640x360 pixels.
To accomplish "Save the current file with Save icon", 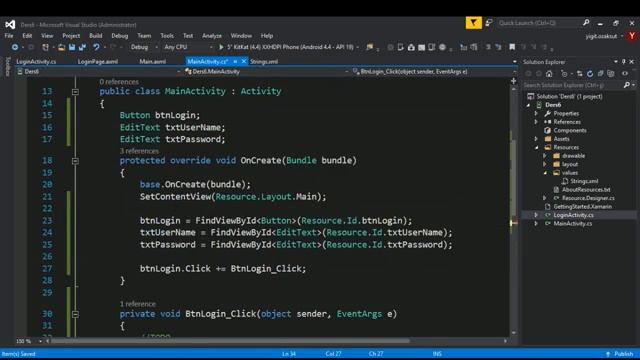I will click(72, 47).
